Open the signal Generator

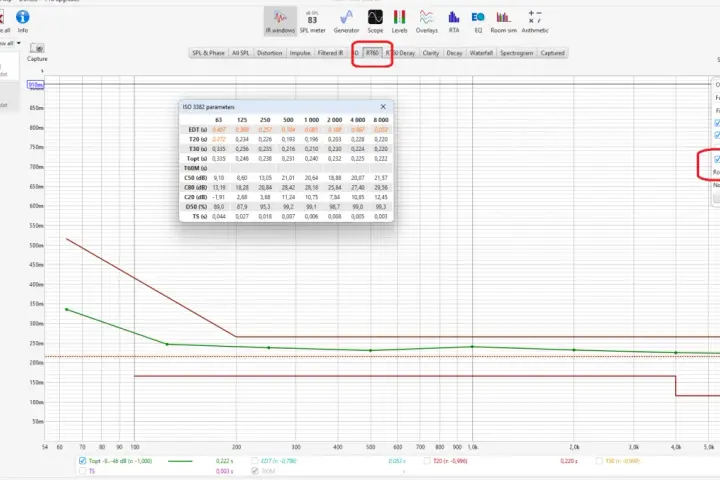pyautogui.click(x=346, y=21)
